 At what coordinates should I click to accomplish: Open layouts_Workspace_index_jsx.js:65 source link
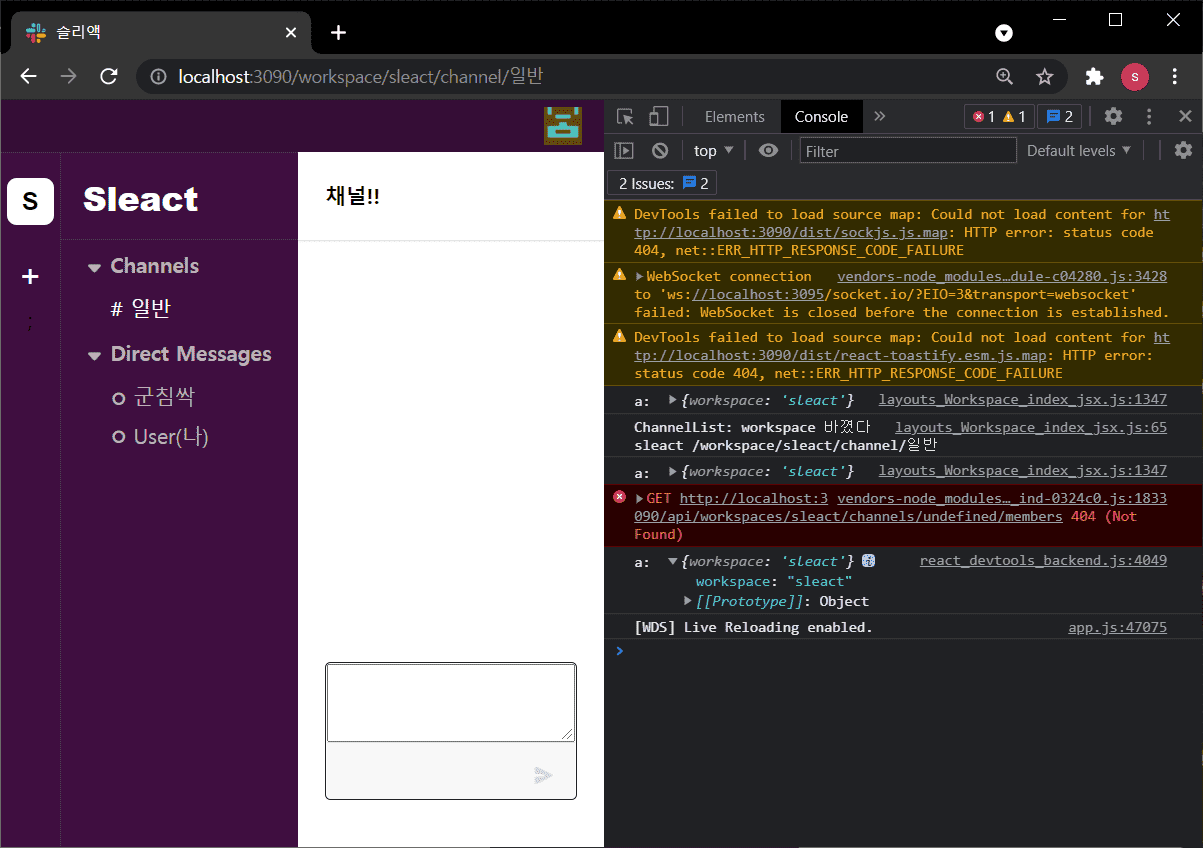[x=1031, y=428]
